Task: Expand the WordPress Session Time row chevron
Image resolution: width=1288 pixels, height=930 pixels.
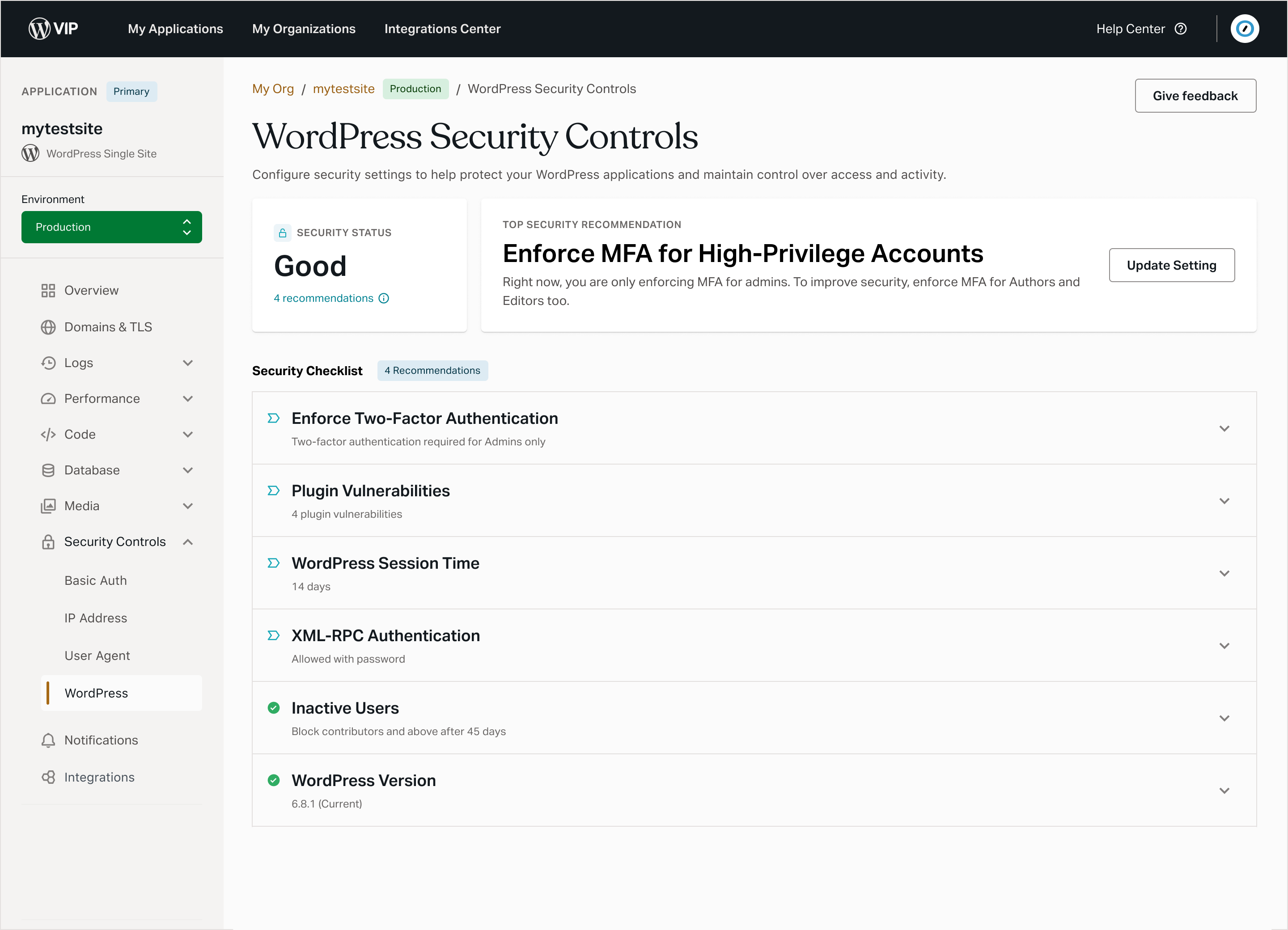Action: pyautogui.click(x=1224, y=574)
